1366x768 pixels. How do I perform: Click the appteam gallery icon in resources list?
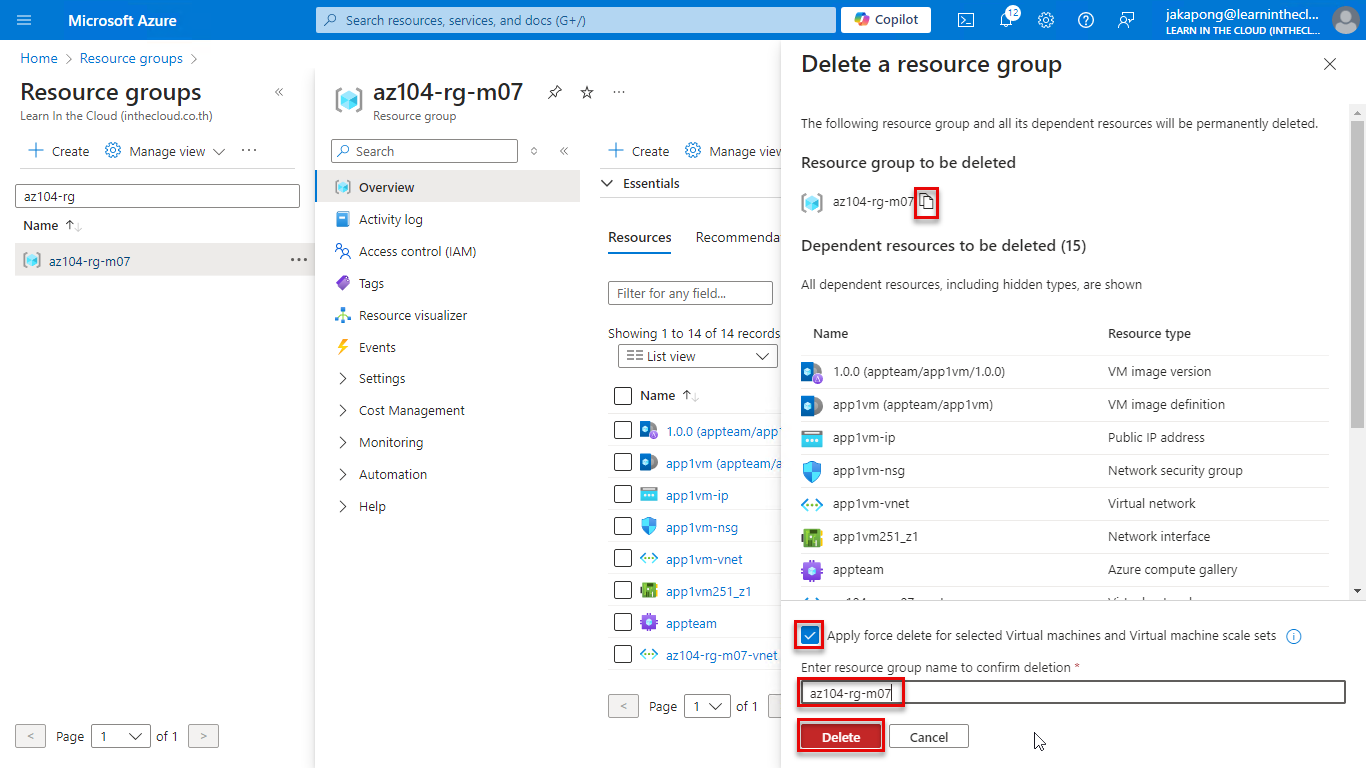pyautogui.click(x=649, y=623)
